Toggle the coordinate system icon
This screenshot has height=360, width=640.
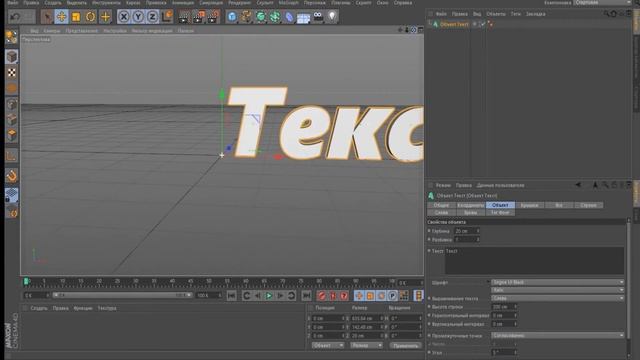click(167, 17)
